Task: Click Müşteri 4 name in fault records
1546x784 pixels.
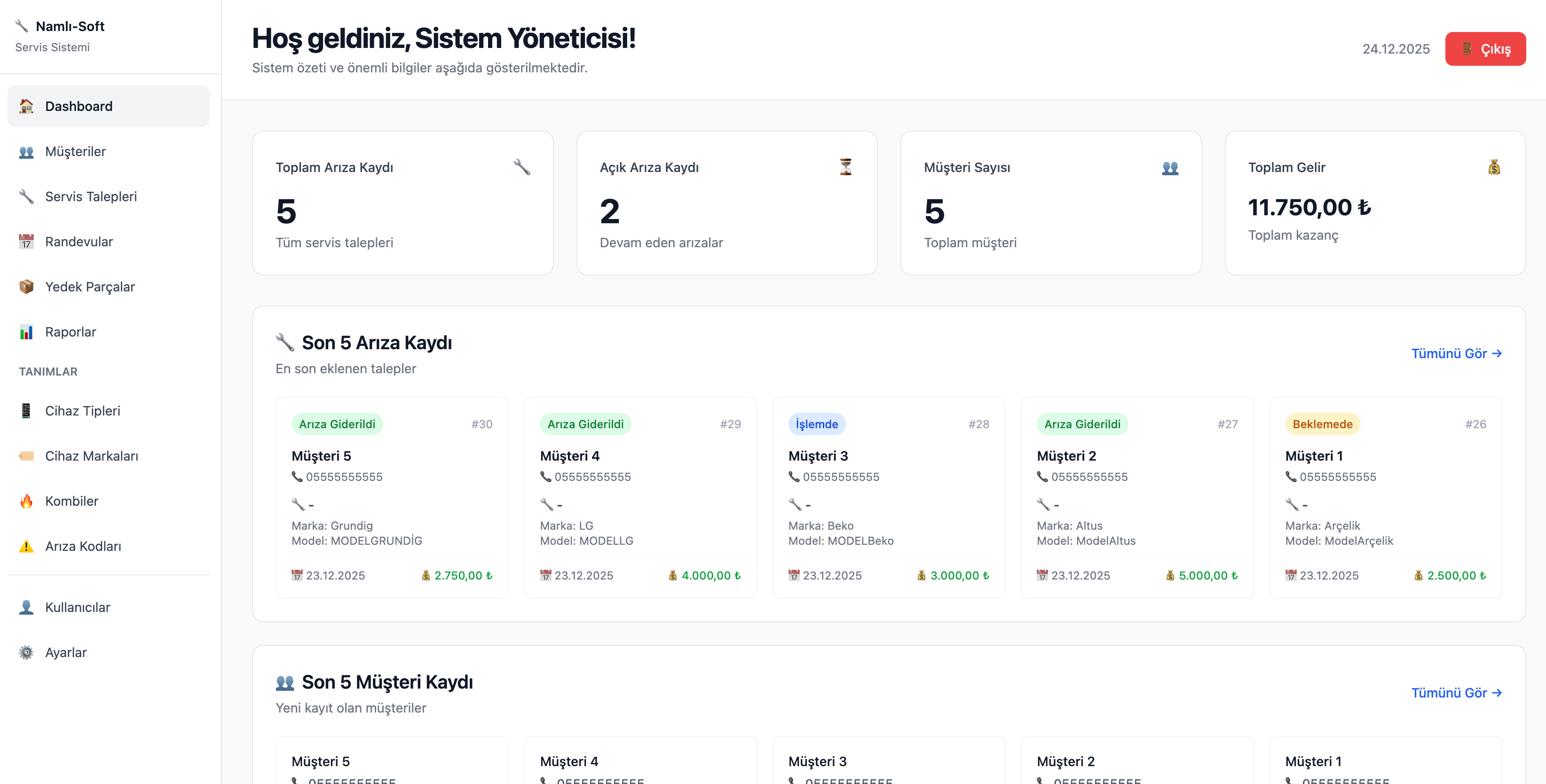Action: 570,456
